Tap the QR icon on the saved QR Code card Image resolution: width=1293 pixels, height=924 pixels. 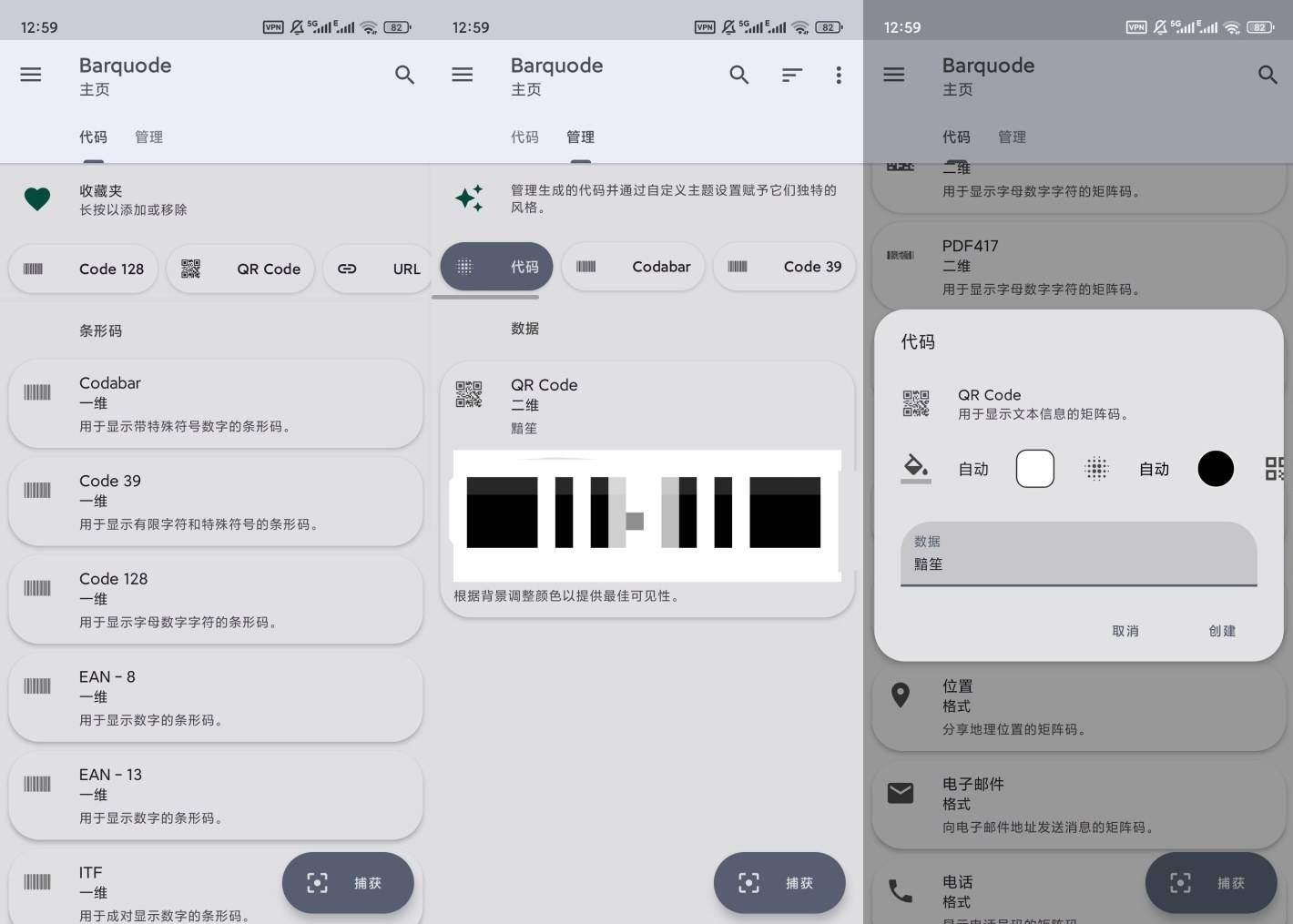coord(469,394)
